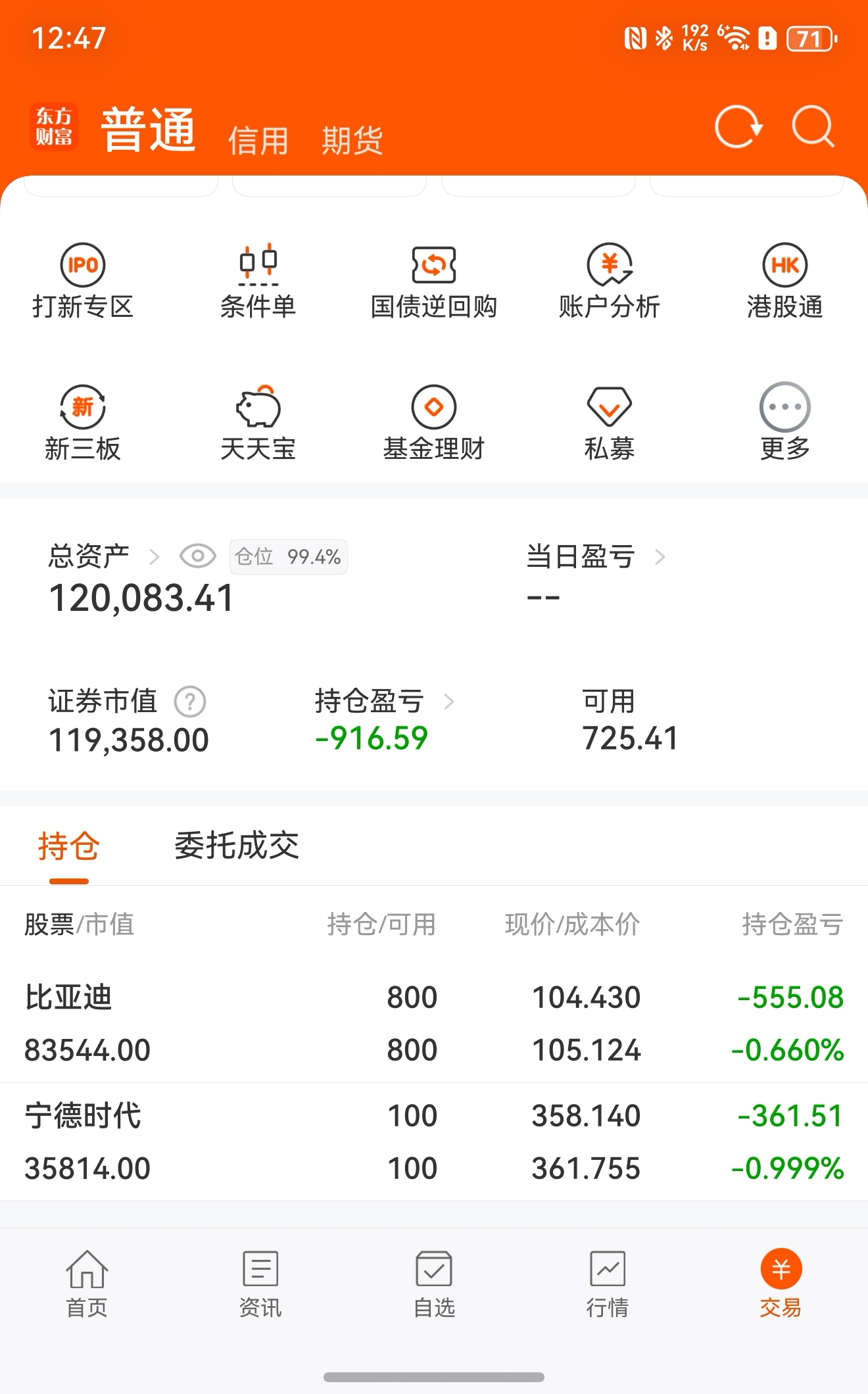Sort by 持仓/可用 column header

click(x=381, y=925)
